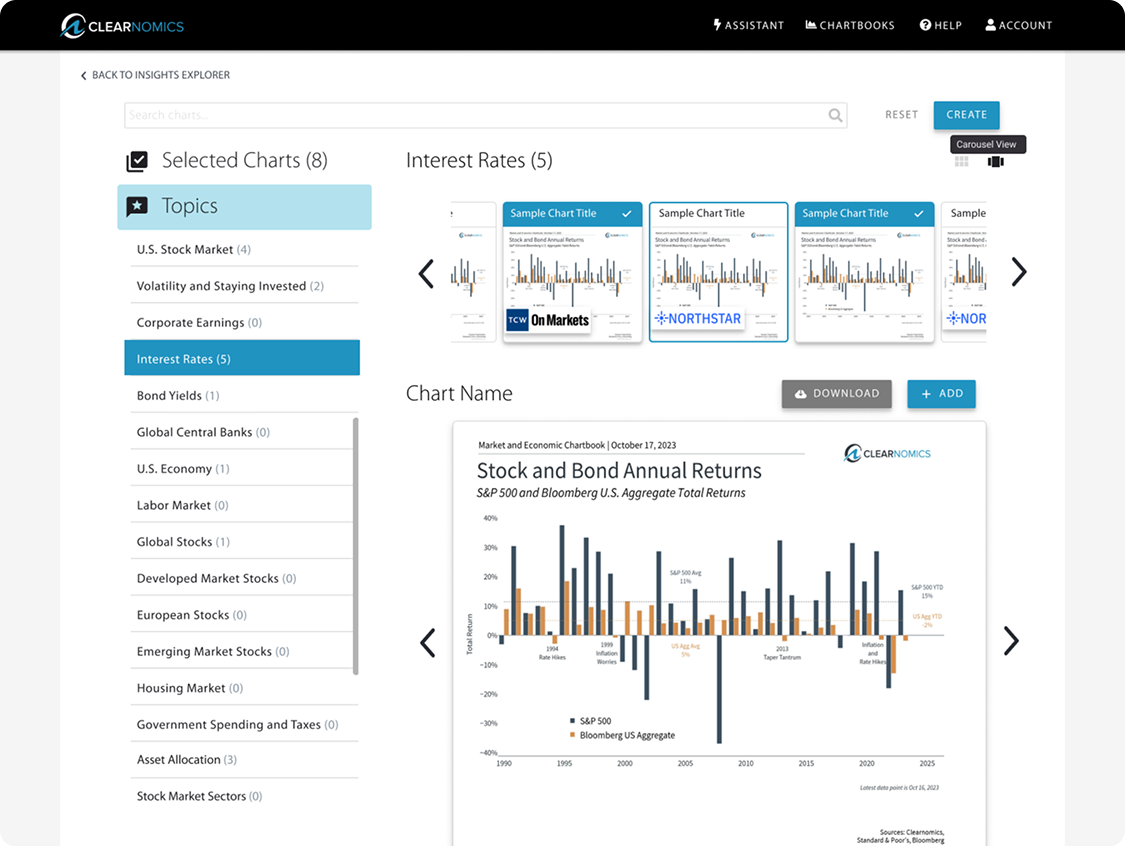Select Global Stocks topic

241,542
